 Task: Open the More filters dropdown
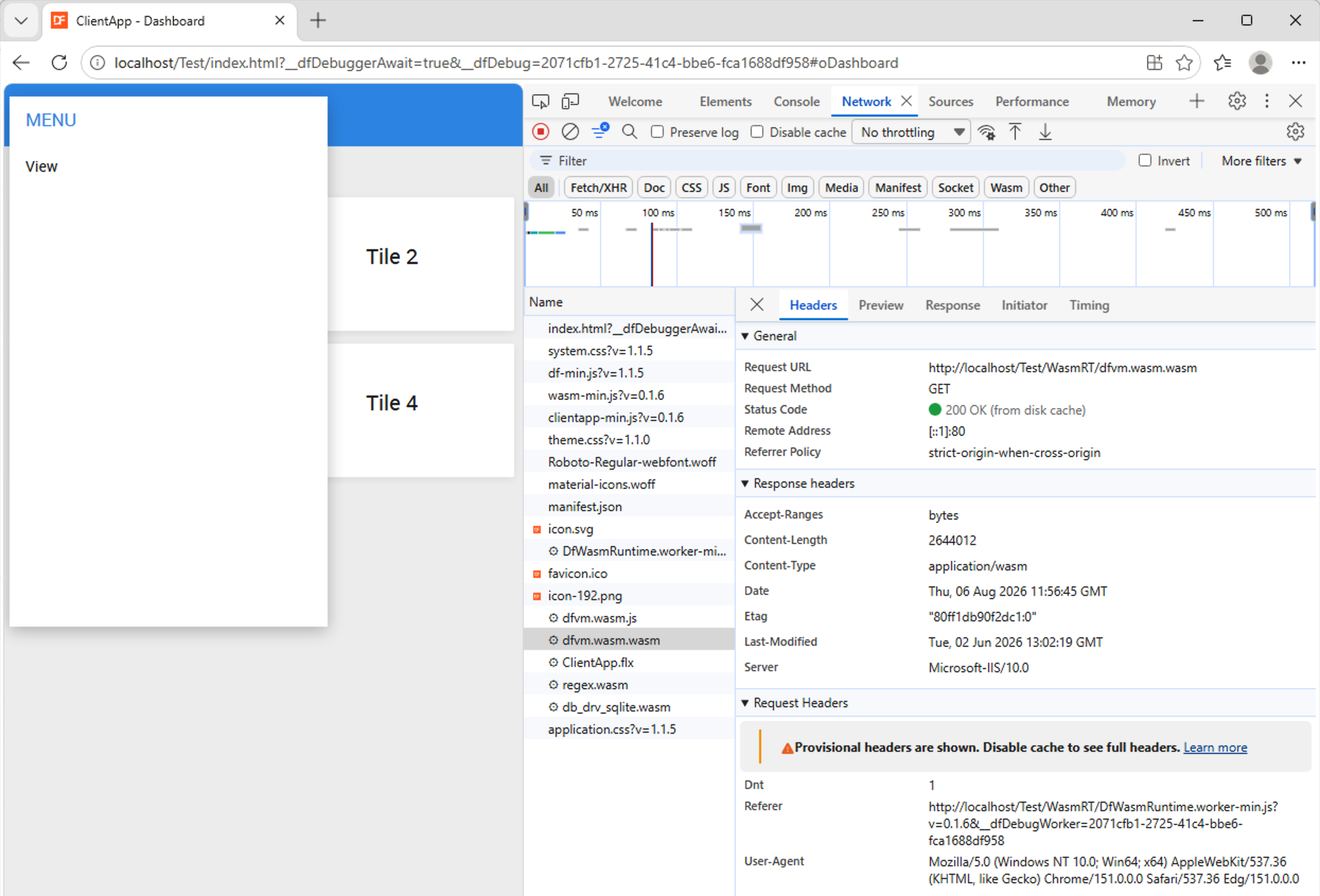coord(1261,161)
